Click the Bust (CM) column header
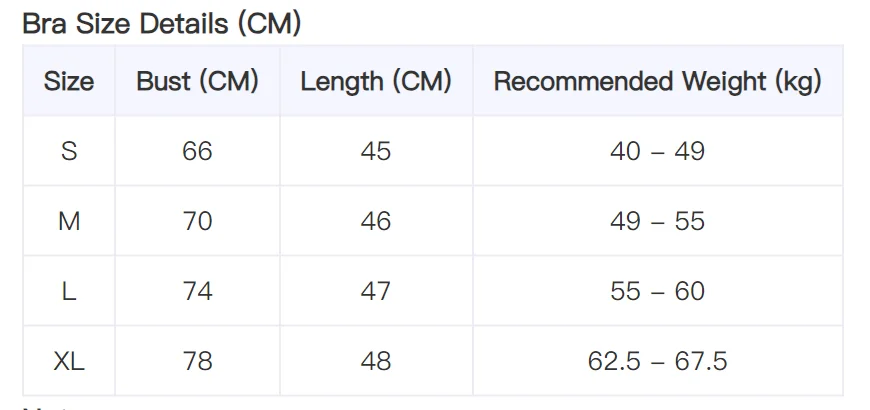The height and width of the screenshot is (410, 870). point(198,81)
